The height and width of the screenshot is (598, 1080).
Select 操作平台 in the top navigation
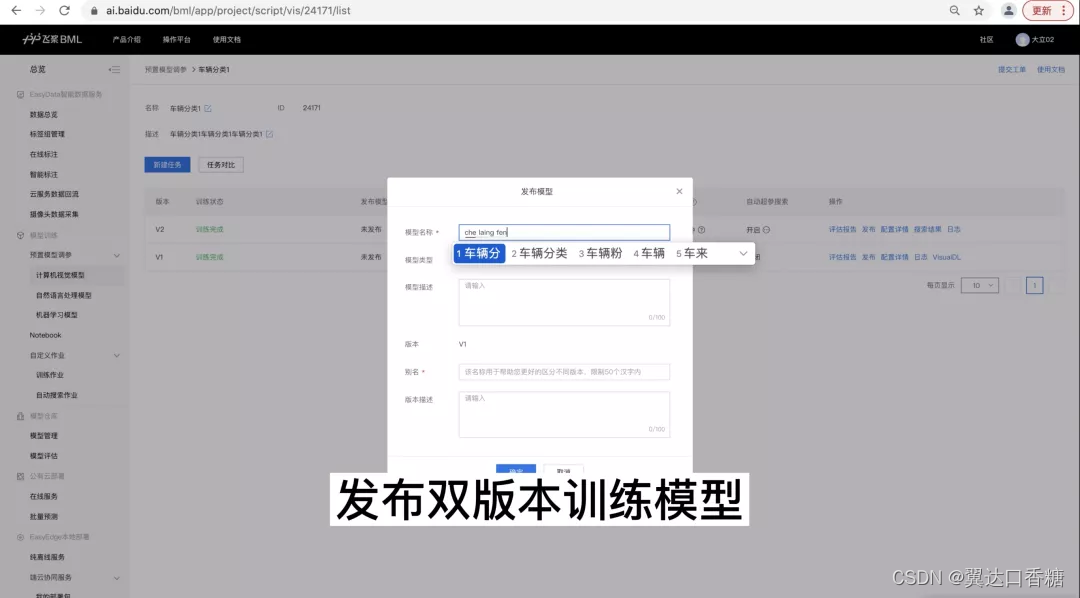click(177, 41)
